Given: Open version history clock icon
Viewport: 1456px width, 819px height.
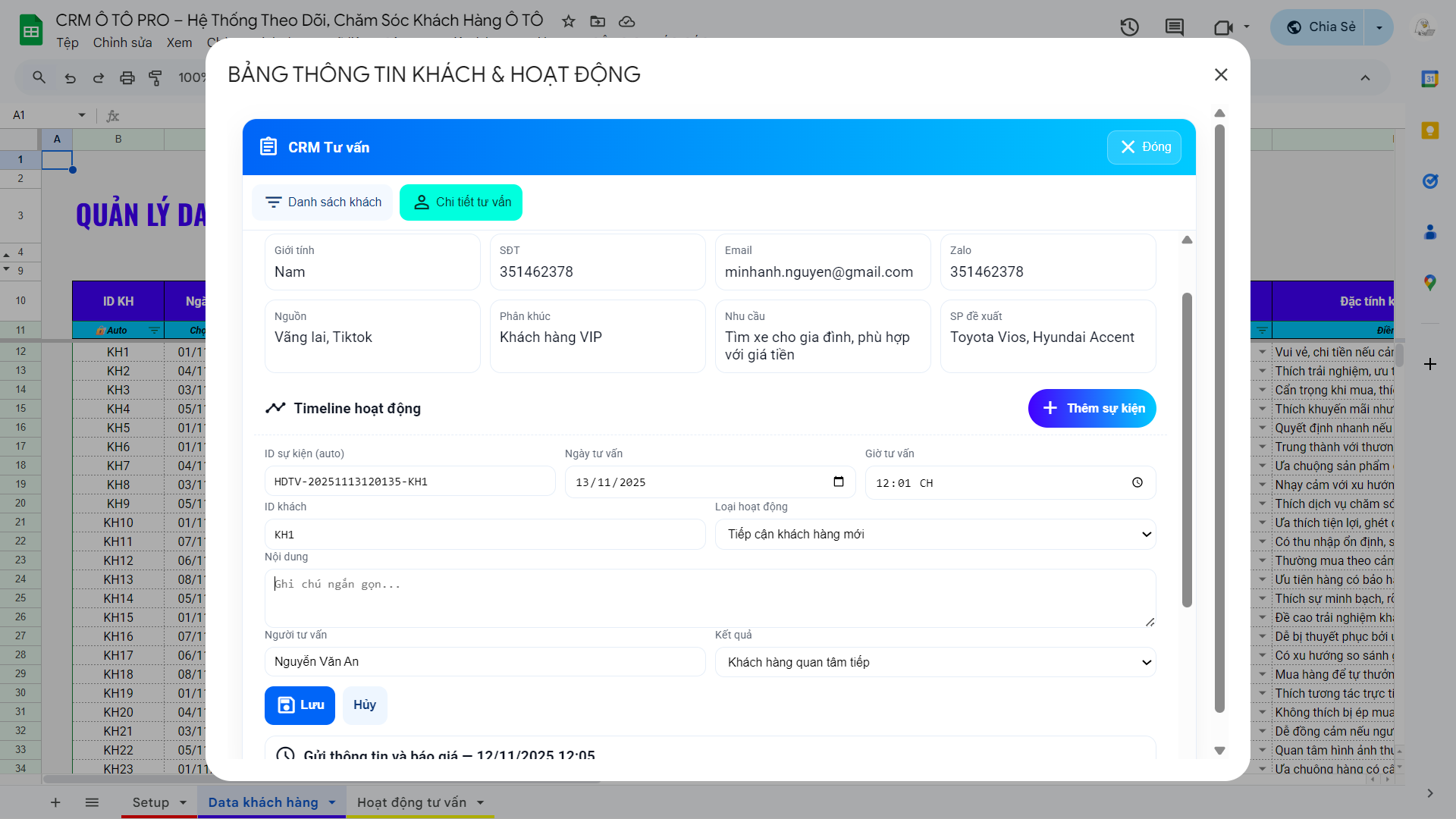Looking at the screenshot, I should [x=1129, y=27].
